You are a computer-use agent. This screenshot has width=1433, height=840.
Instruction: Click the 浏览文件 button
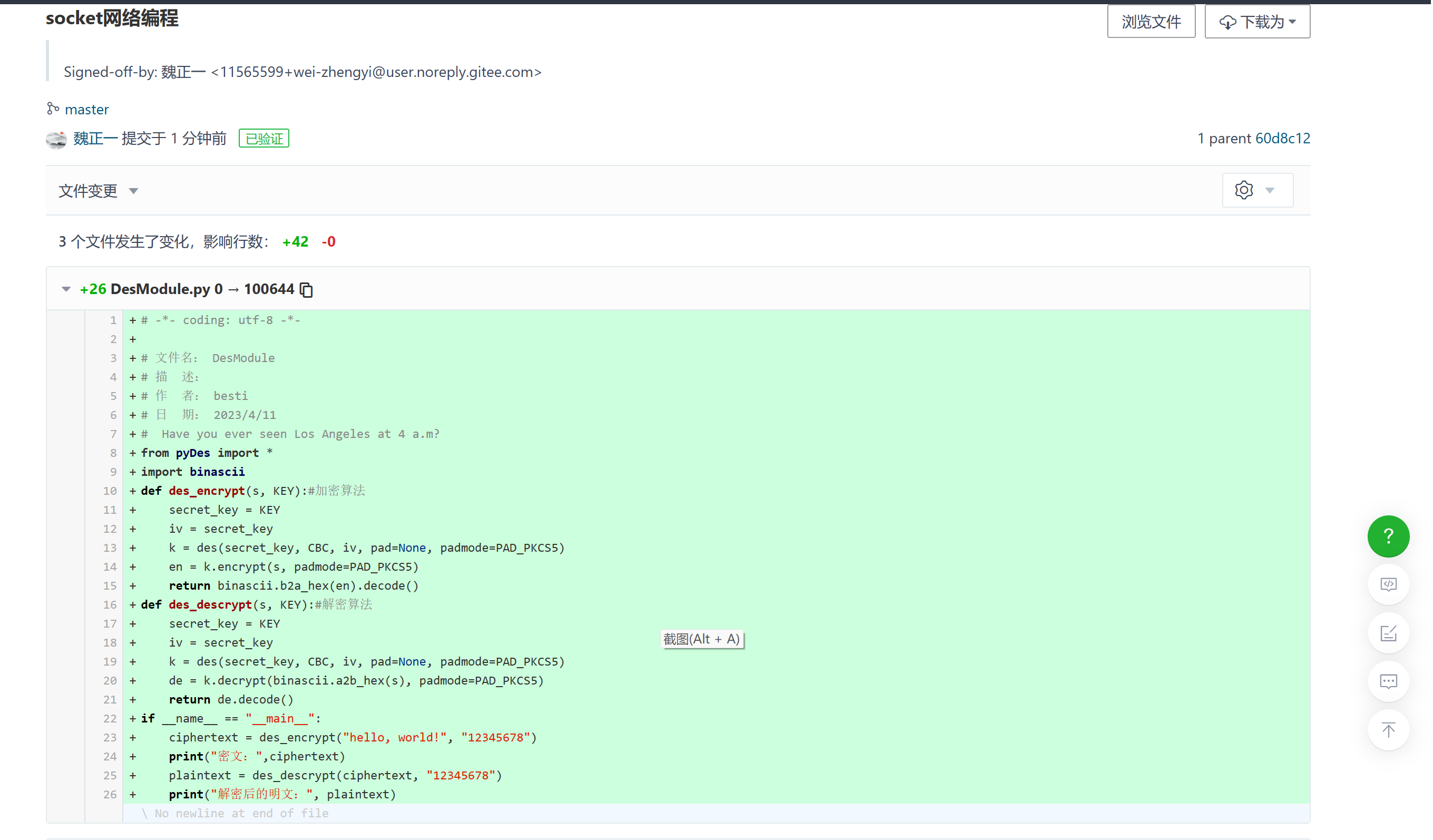tap(1151, 22)
